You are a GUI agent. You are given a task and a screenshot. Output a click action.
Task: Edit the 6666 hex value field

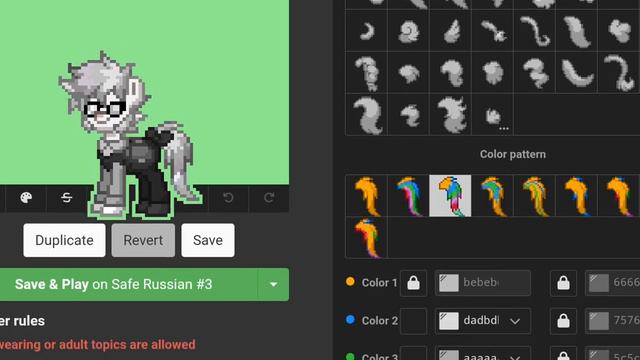(x=613, y=283)
